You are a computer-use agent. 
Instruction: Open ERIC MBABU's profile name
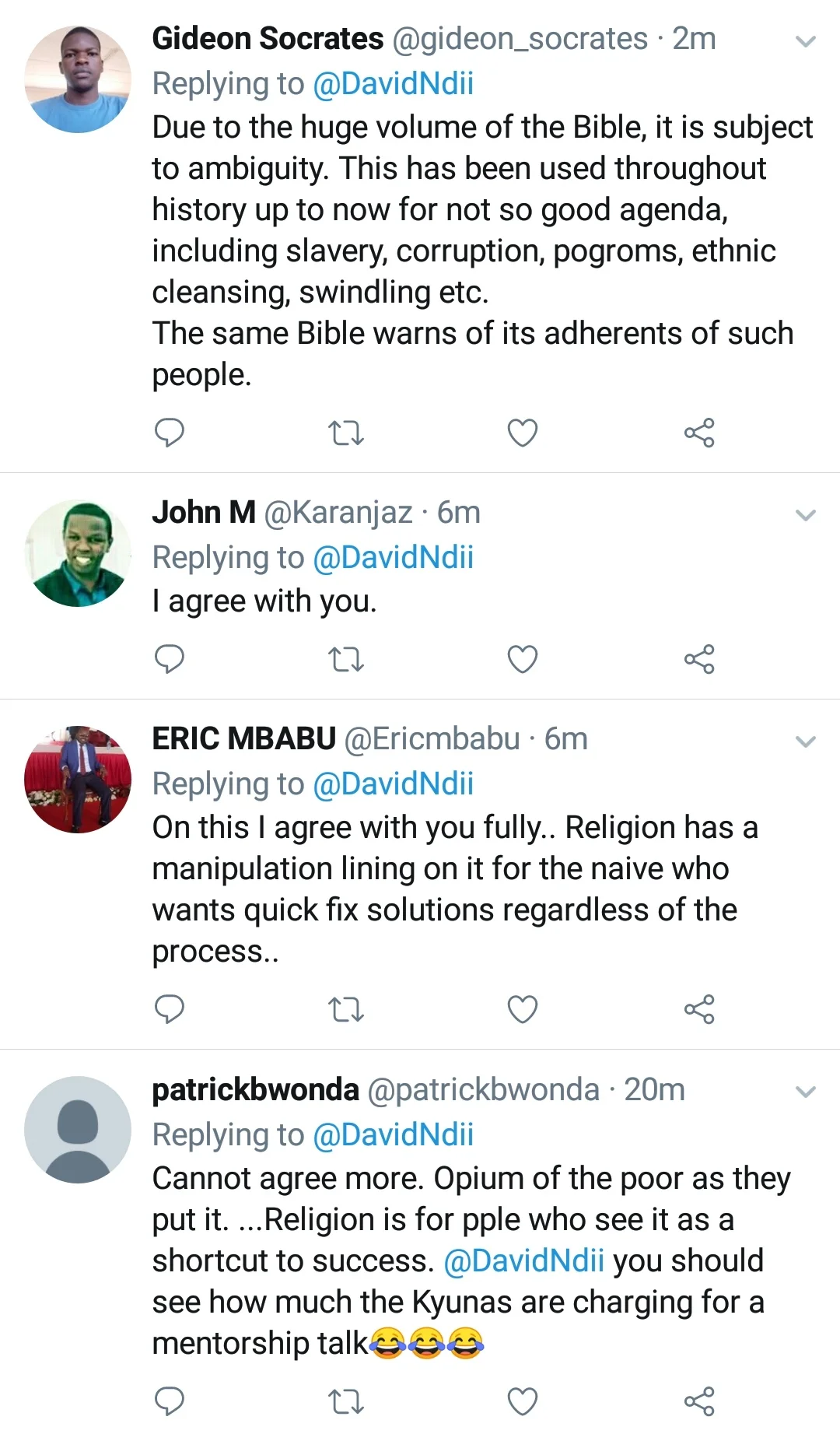click(244, 738)
